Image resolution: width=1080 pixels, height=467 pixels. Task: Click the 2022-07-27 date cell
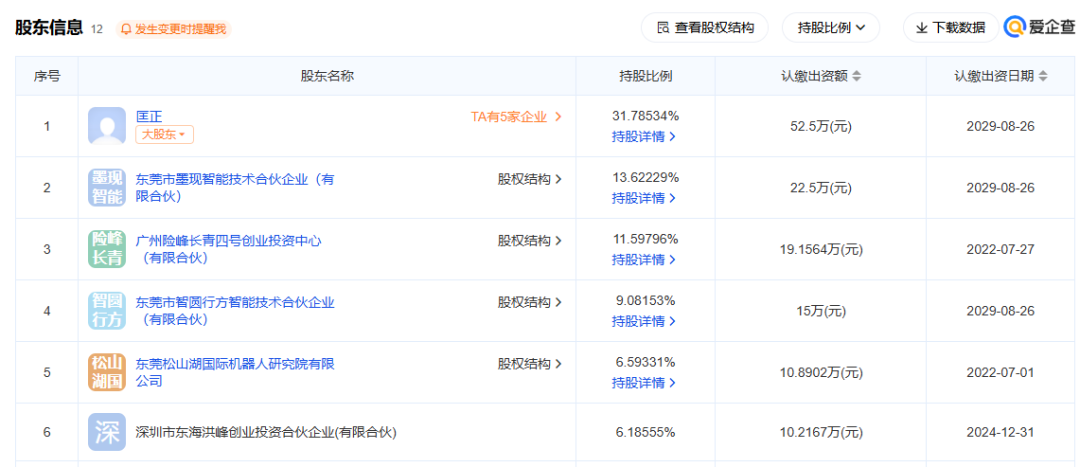(x=1001, y=249)
